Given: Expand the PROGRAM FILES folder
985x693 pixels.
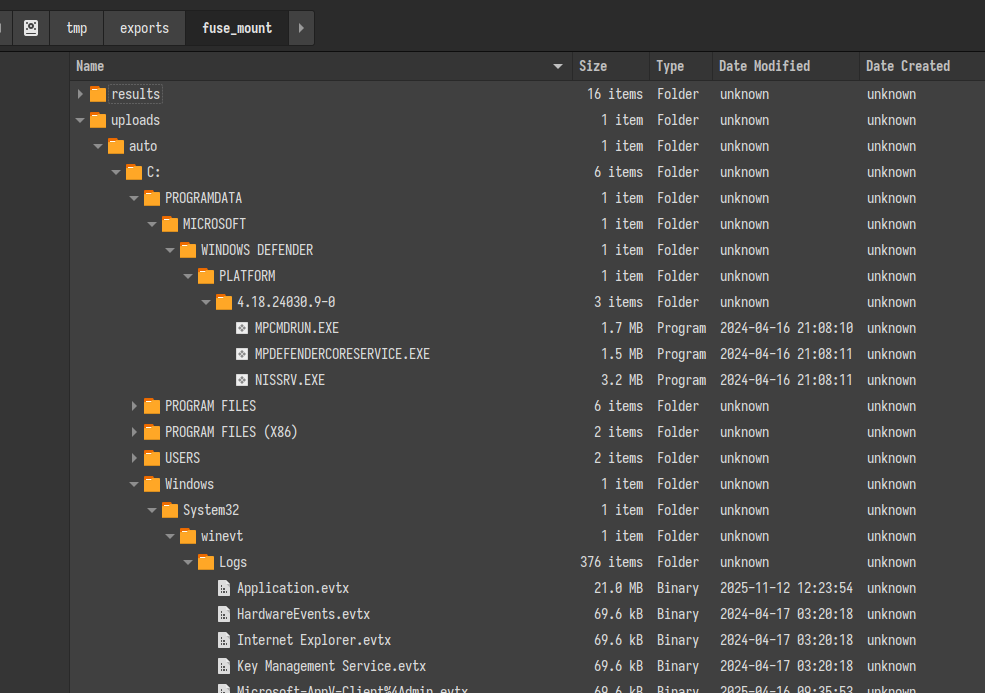Looking at the screenshot, I should point(134,406).
